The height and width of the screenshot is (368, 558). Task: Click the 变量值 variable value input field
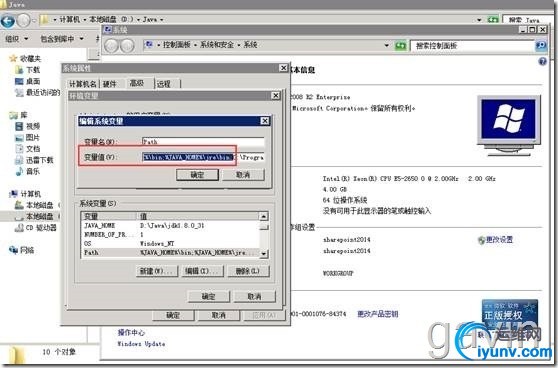[x=203, y=157]
